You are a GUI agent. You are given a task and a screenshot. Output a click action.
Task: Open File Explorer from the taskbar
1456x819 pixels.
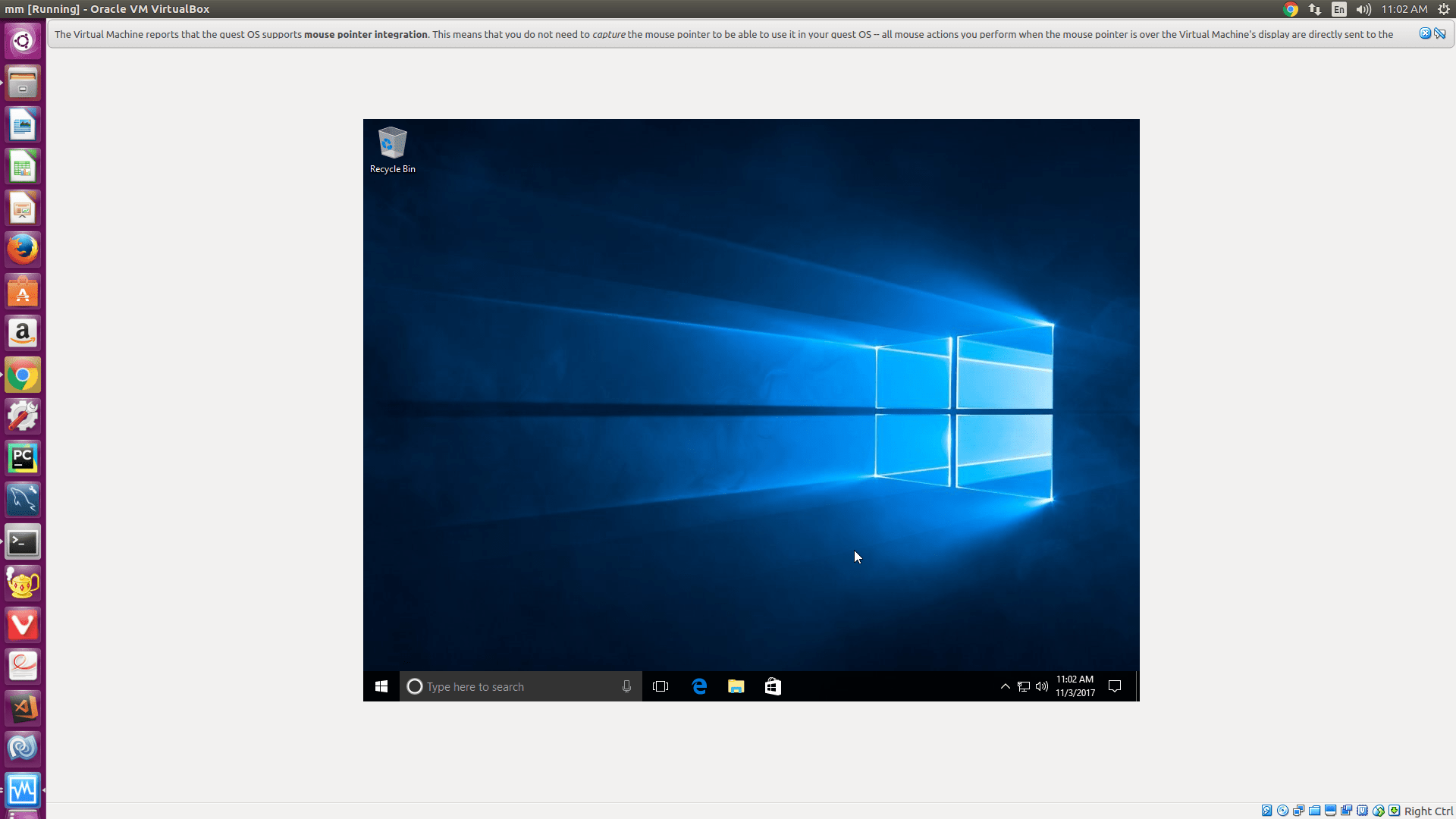[736, 686]
